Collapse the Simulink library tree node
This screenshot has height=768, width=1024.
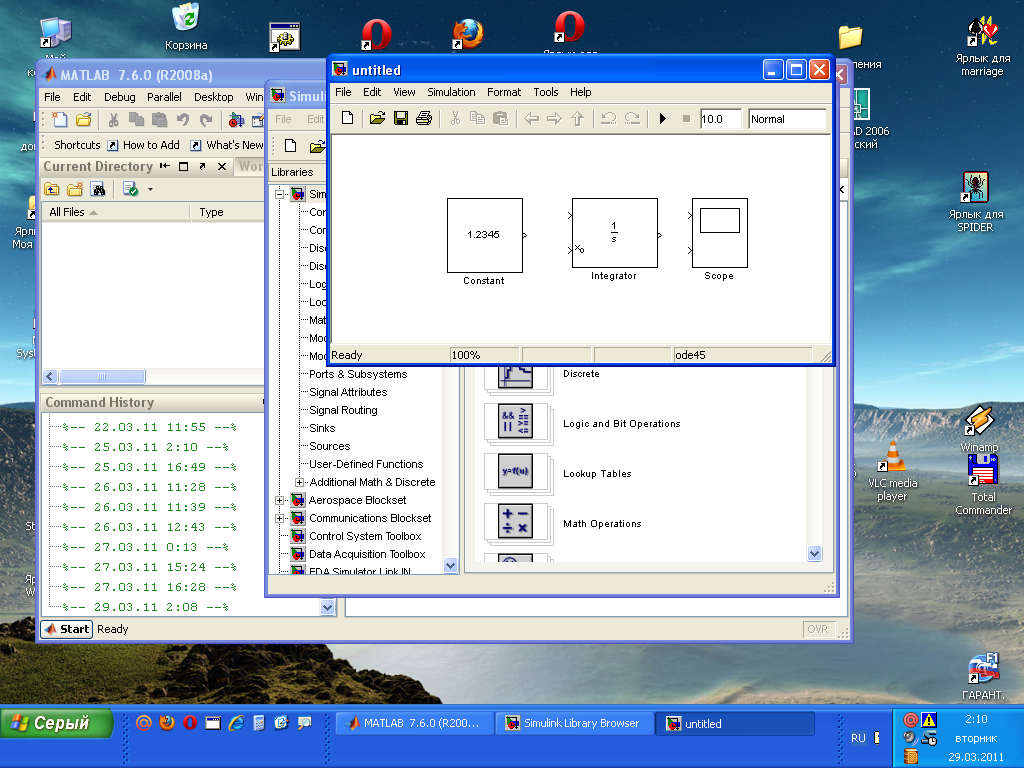[280, 194]
